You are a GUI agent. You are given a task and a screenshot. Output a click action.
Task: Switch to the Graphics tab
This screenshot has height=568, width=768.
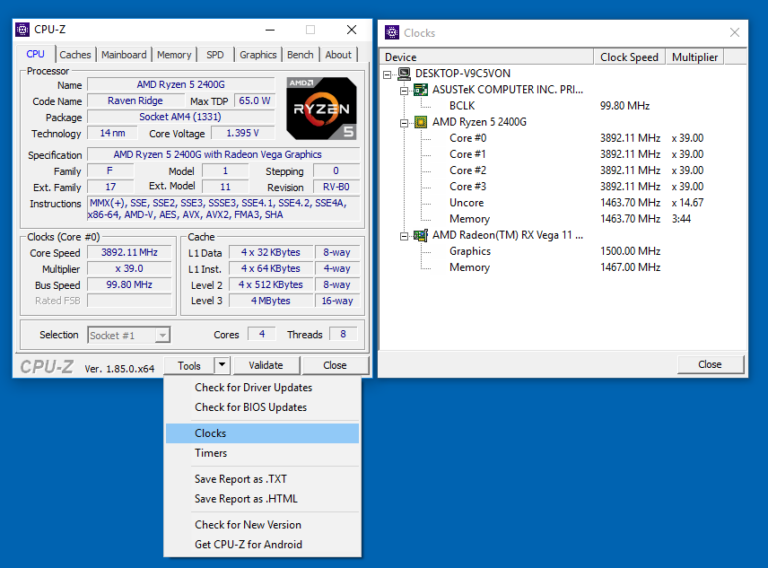point(258,55)
